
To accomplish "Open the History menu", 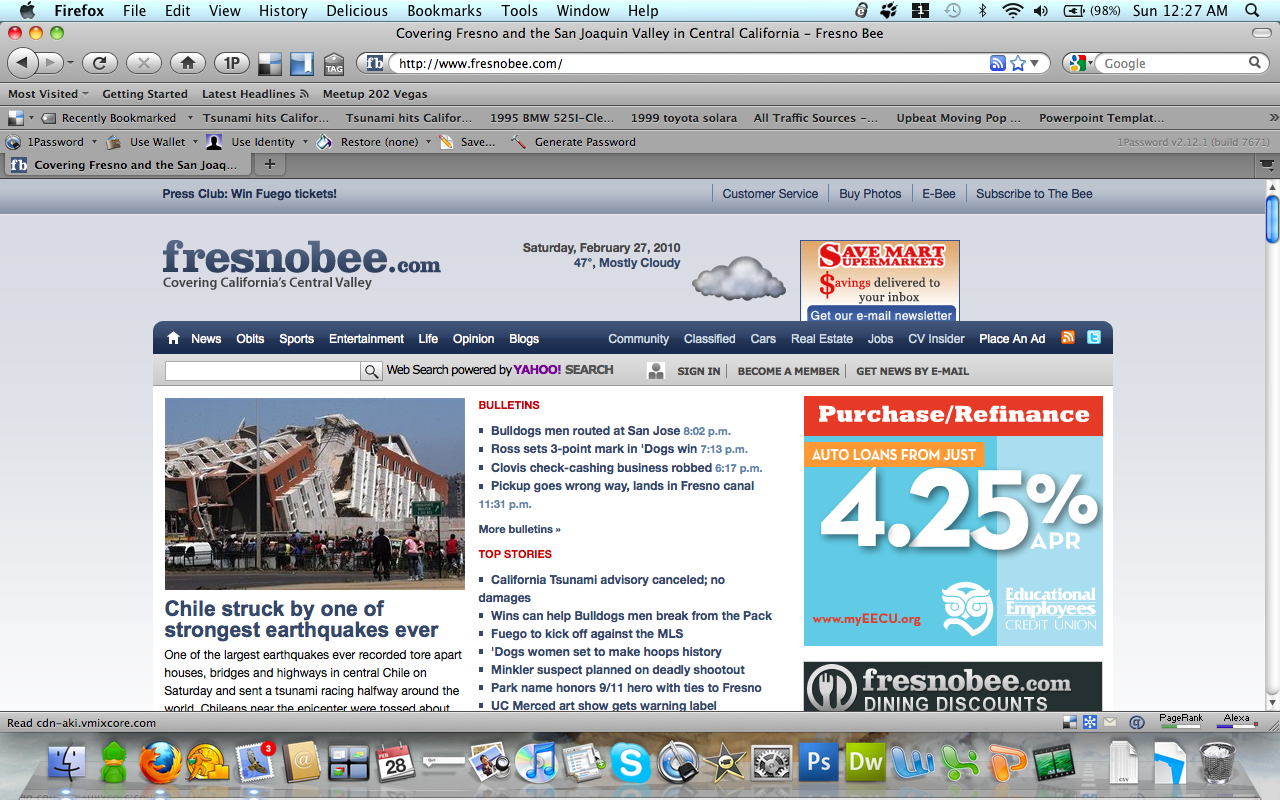I will click(x=283, y=11).
